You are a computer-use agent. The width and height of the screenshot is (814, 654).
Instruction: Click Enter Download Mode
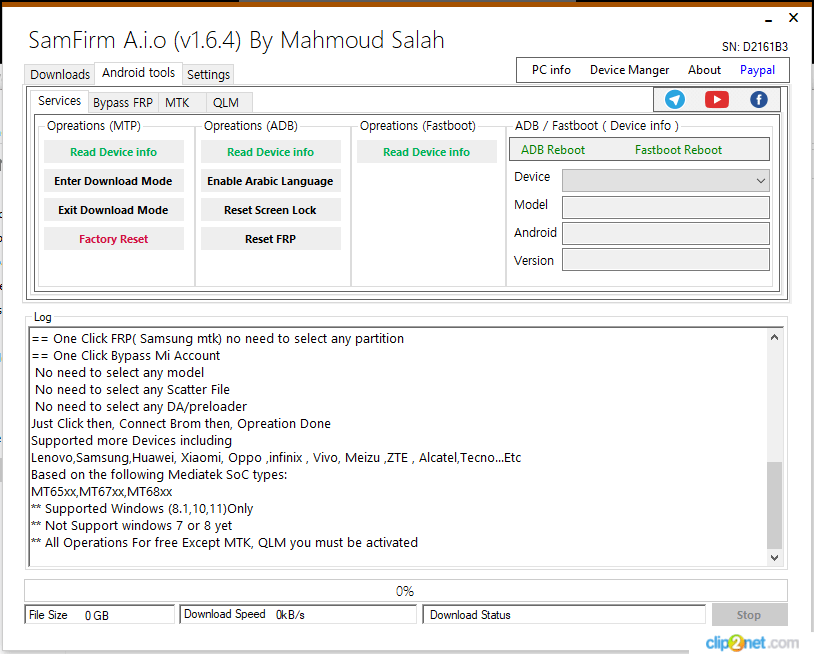(x=113, y=181)
